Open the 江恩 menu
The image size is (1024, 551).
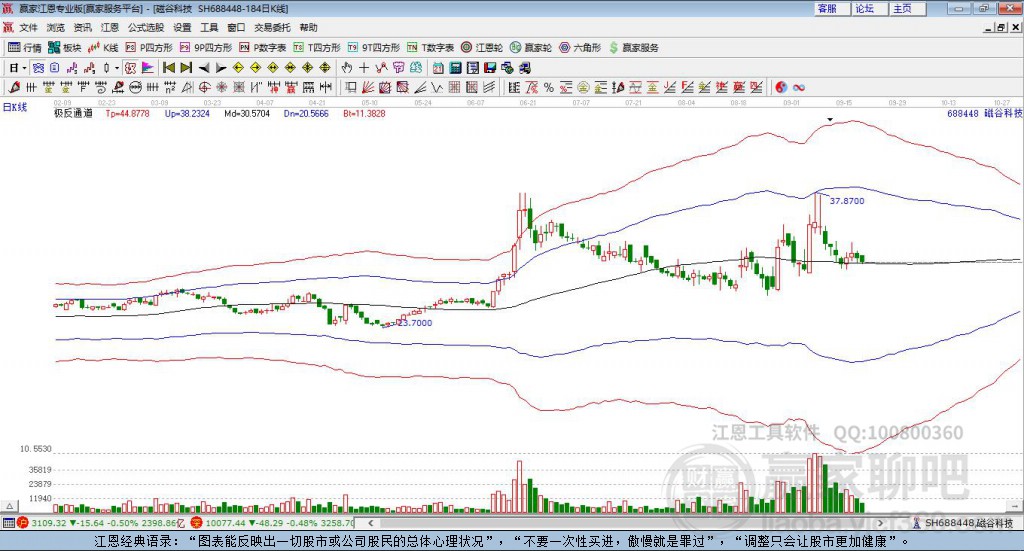[x=110, y=27]
